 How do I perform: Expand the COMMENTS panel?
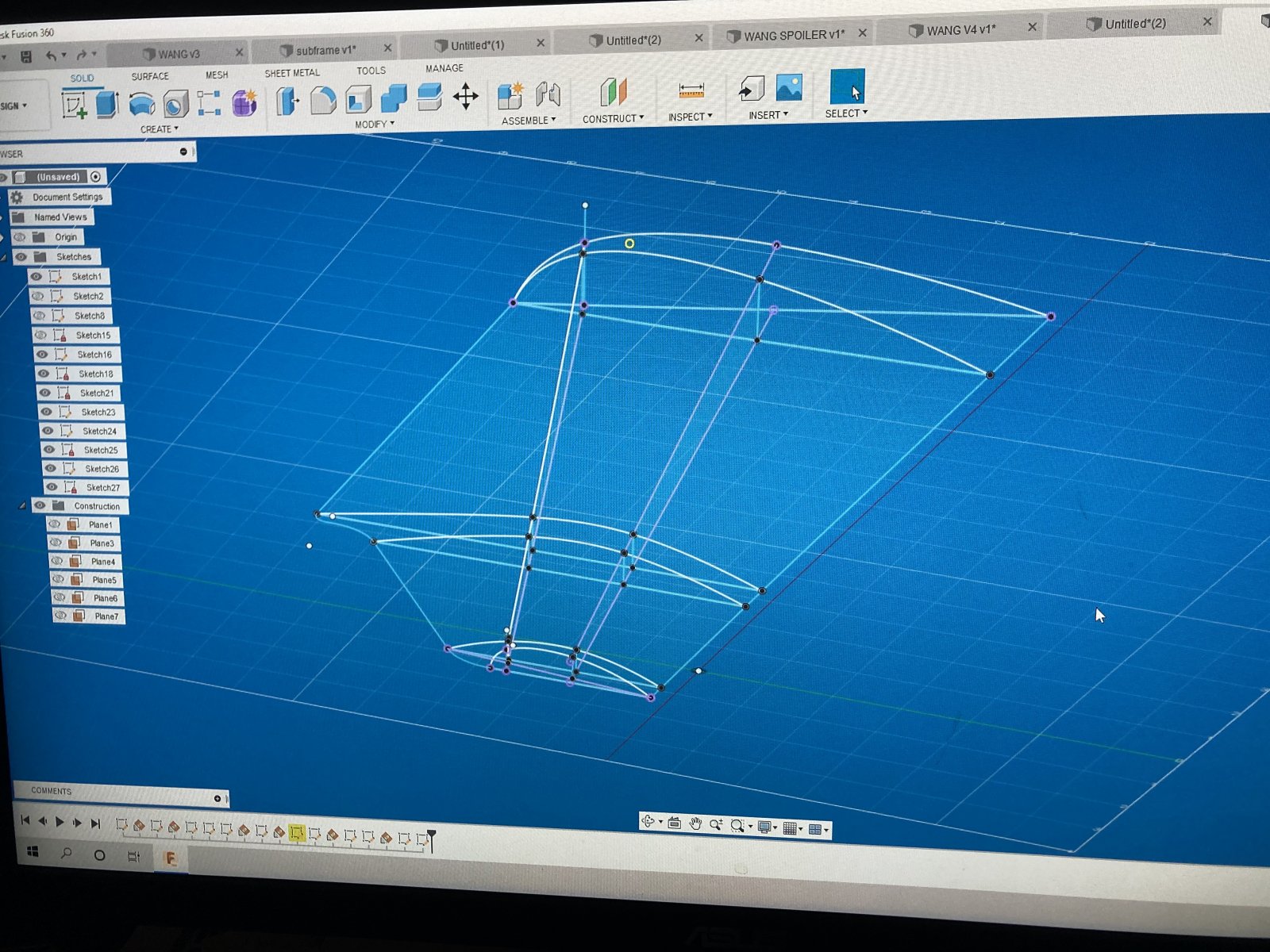217,798
